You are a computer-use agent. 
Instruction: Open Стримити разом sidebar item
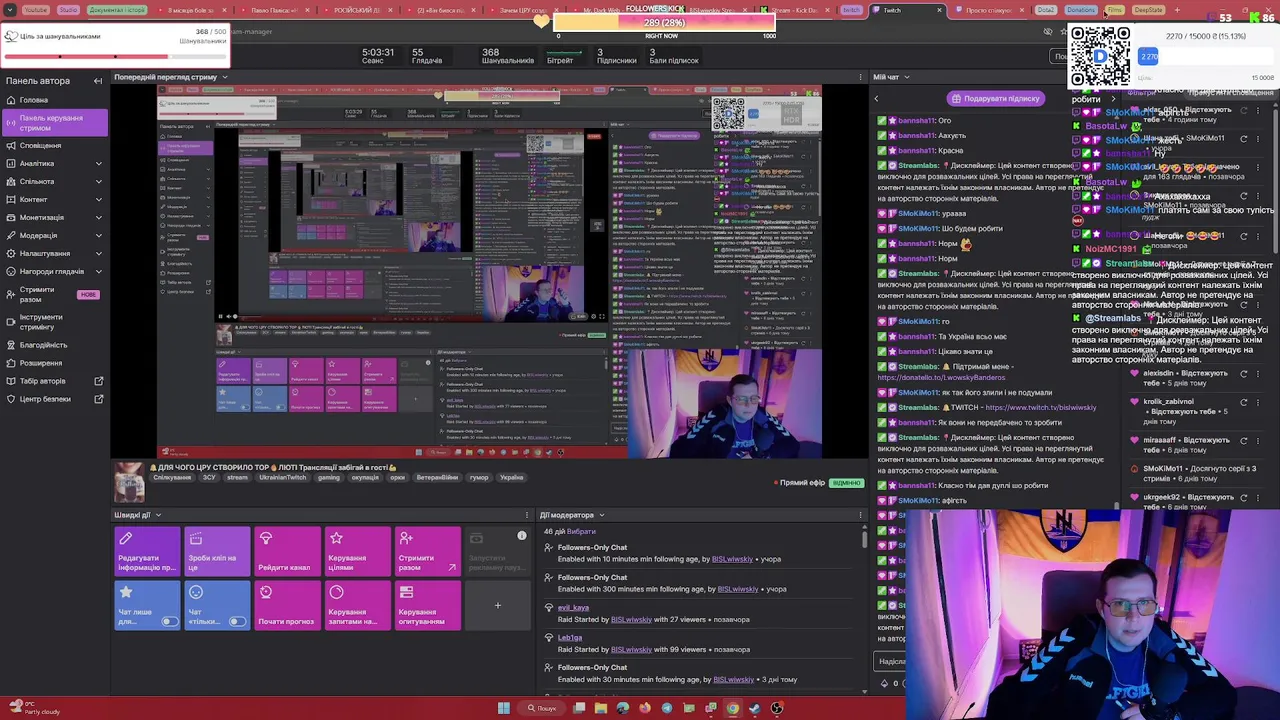click(x=55, y=294)
